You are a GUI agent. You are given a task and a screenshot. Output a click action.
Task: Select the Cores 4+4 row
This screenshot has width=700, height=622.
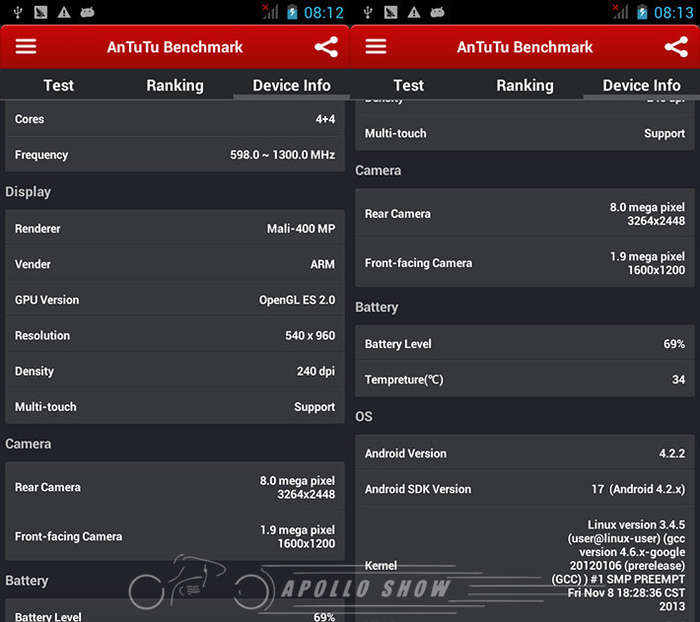(175, 119)
